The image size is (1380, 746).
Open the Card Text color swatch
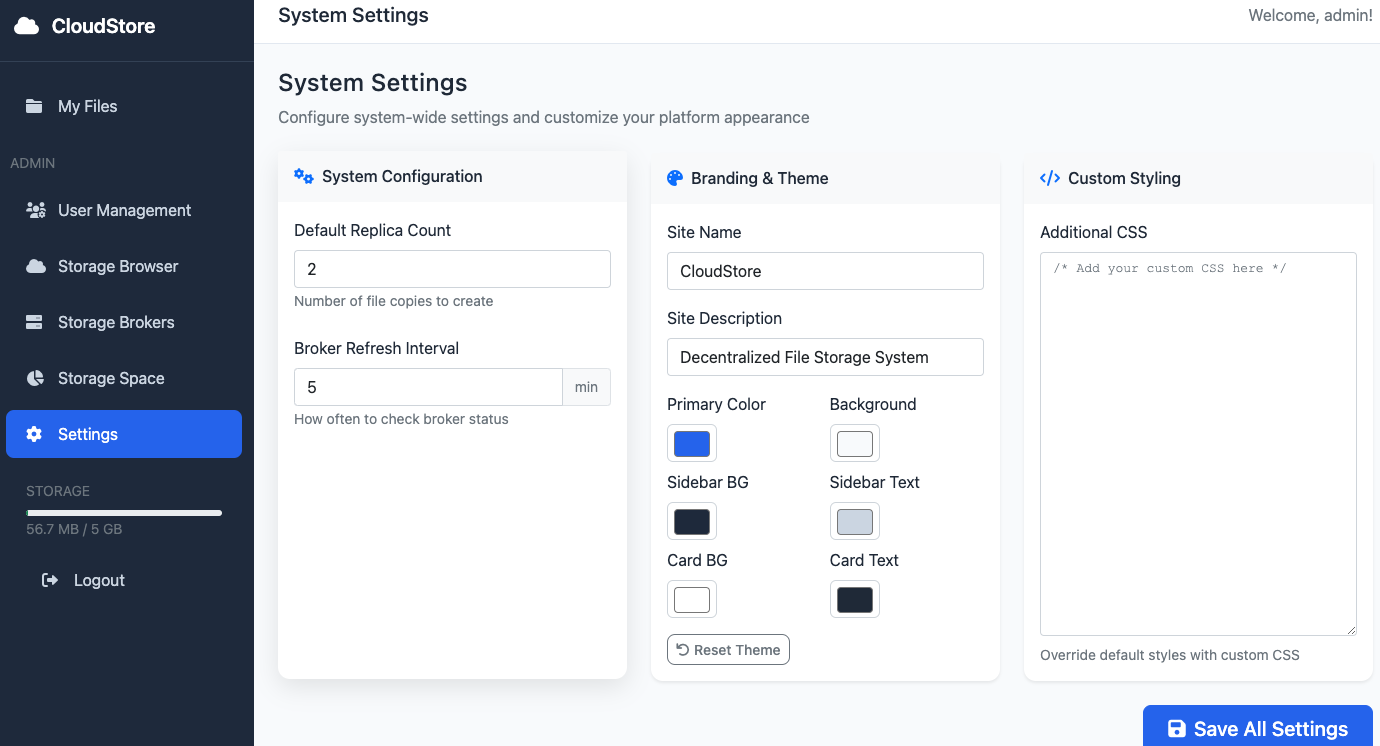(855, 599)
